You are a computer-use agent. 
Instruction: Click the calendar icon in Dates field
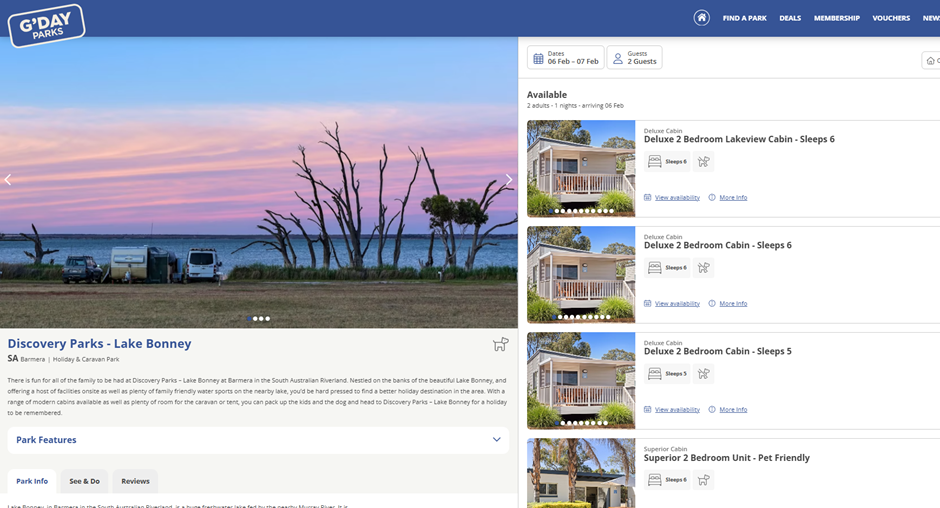point(538,58)
